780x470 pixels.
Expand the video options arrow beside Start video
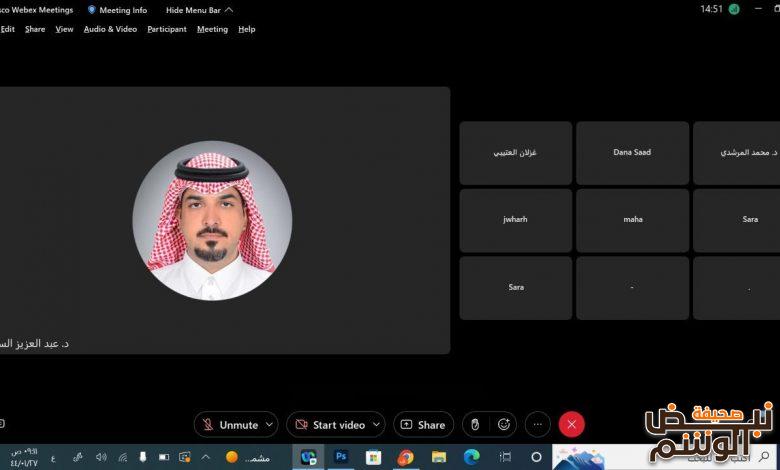pos(376,425)
